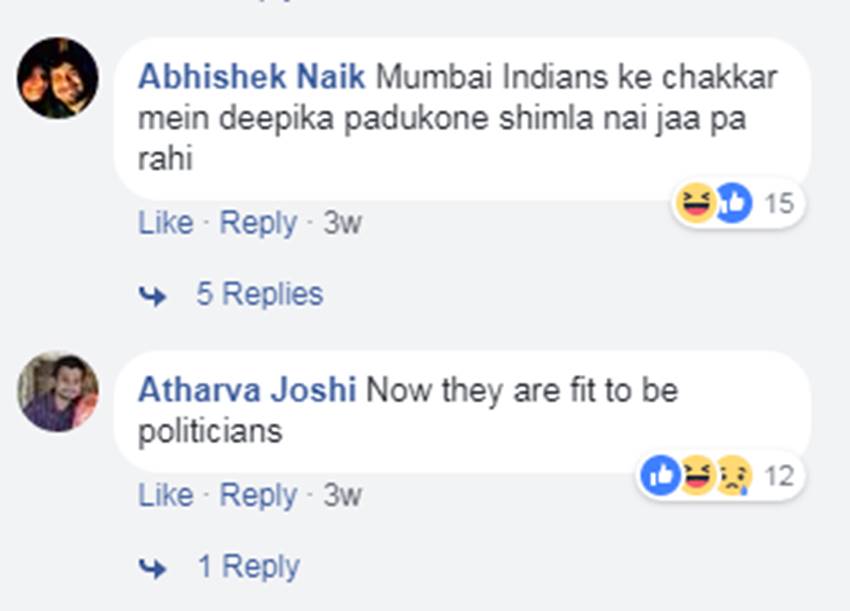This screenshot has width=850, height=611.
Task: Open Abhishek Naik's profile via name link
Action: [250, 76]
